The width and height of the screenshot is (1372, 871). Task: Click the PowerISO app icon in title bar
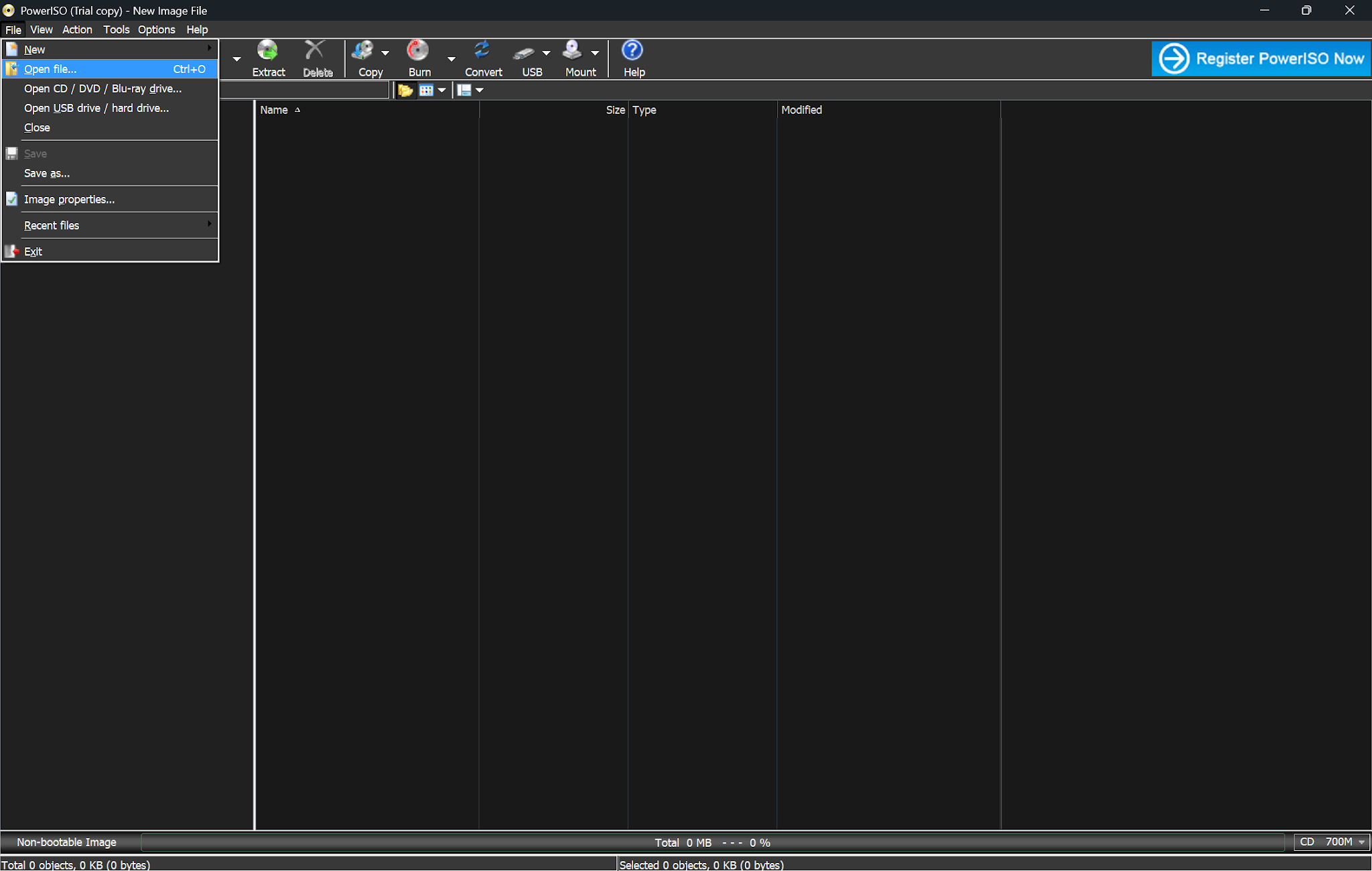pos(9,11)
